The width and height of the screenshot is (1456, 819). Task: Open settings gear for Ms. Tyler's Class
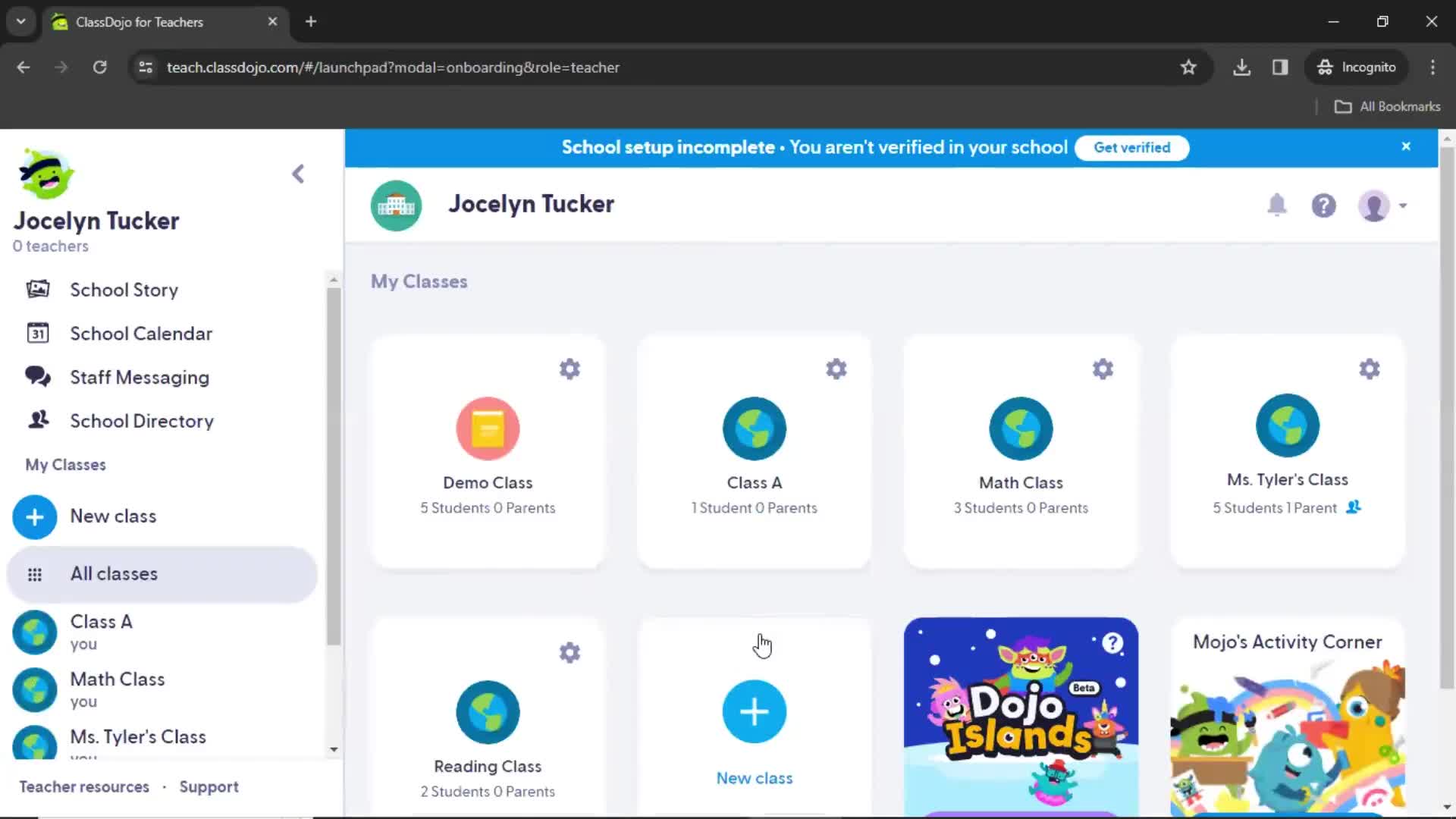click(x=1369, y=369)
